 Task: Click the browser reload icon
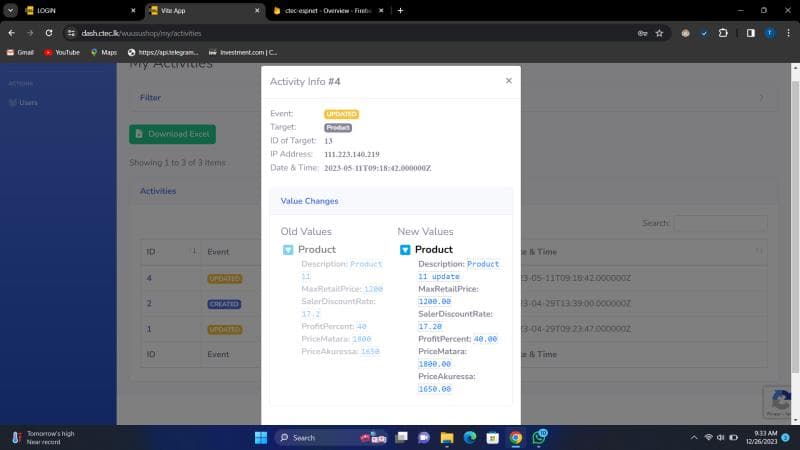pos(50,33)
